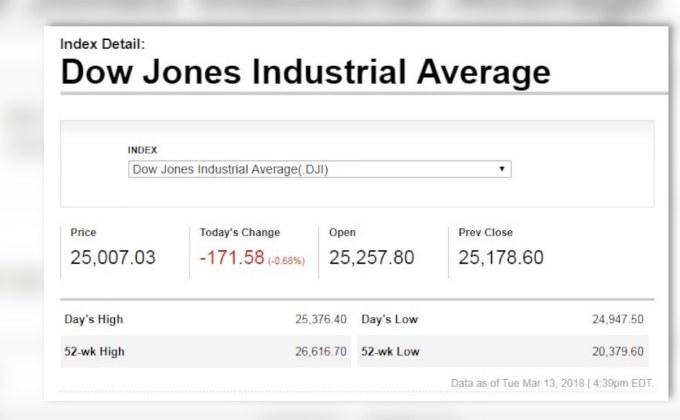The height and width of the screenshot is (420, 680).
Task: Select the Prev Close value 25,178.60
Action: point(501,258)
